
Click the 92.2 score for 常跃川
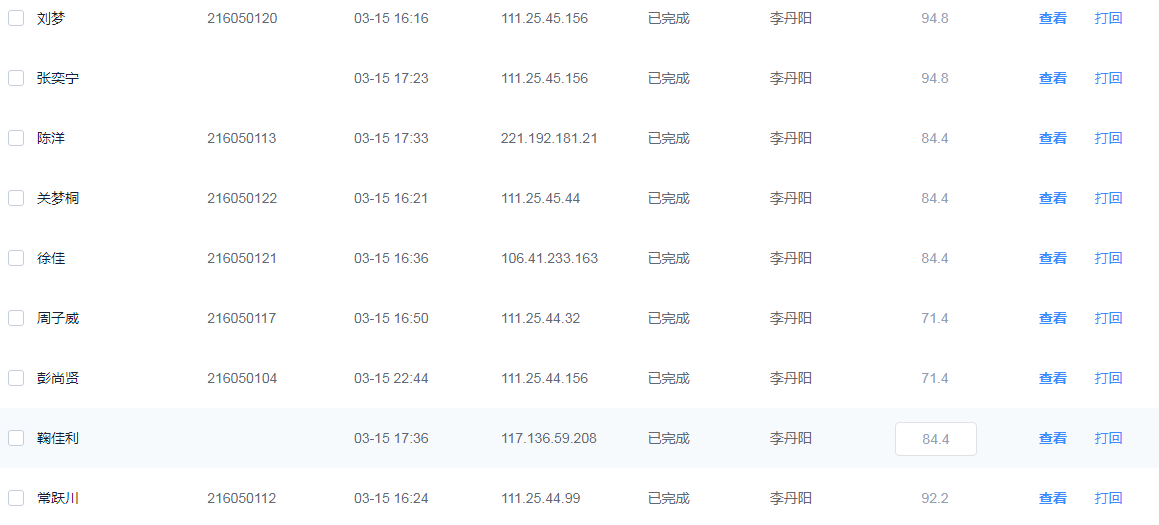pyautogui.click(x=935, y=498)
